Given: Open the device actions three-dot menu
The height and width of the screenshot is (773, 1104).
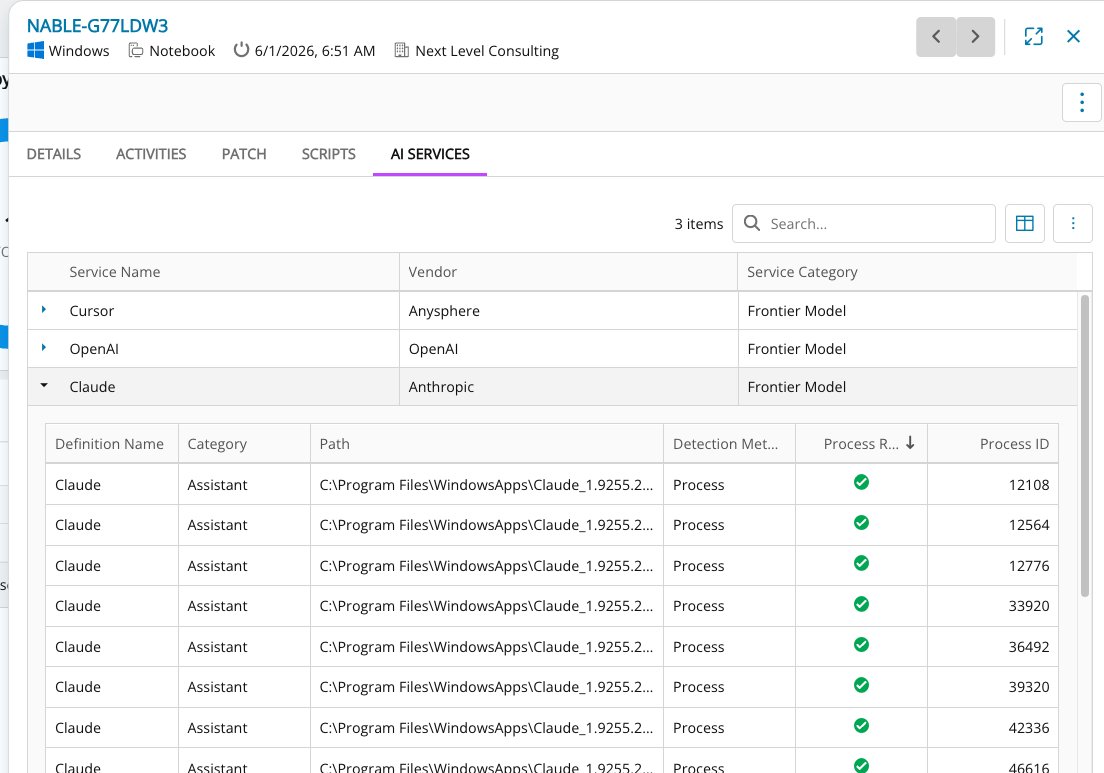Looking at the screenshot, I should pyautogui.click(x=1081, y=103).
